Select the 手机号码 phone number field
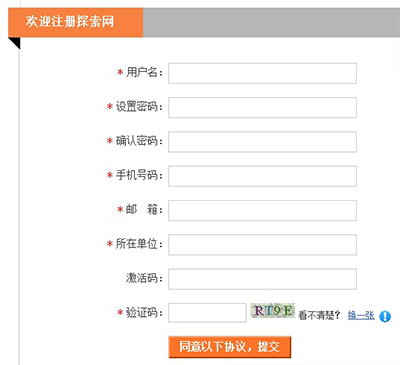400x365 pixels. pyautogui.click(x=262, y=176)
